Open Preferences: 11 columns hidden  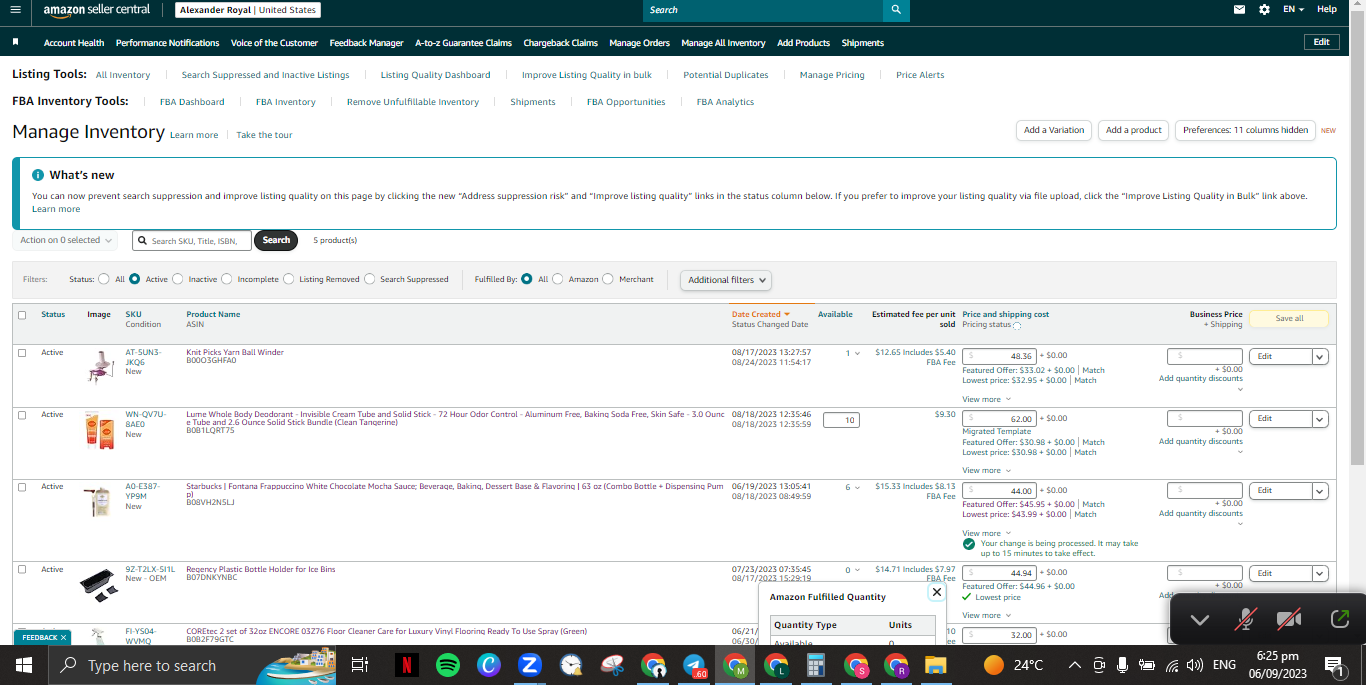pos(1245,130)
